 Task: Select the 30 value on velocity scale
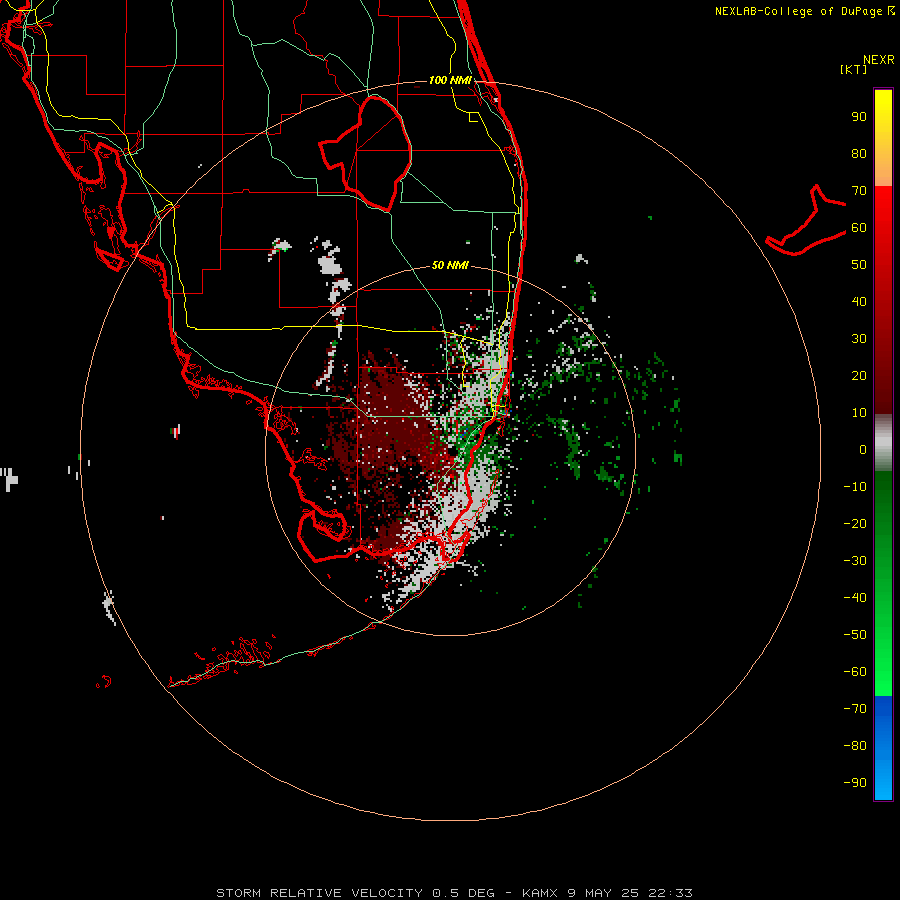click(x=859, y=339)
